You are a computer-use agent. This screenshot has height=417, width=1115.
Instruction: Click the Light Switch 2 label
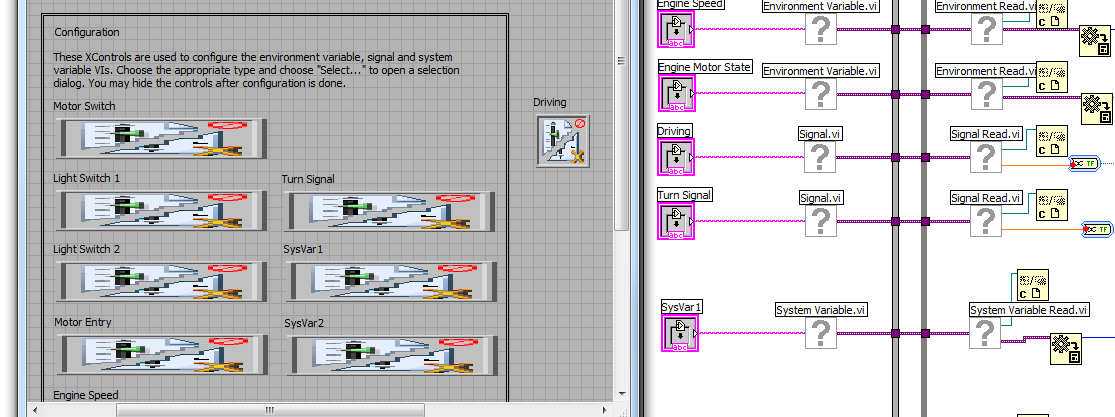[x=86, y=249]
